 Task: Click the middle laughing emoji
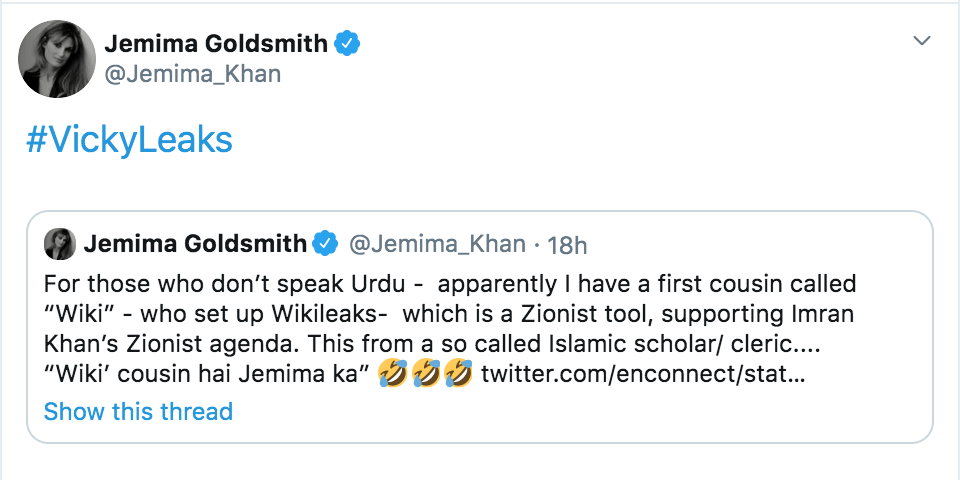pyautogui.click(x=427, y=375)
